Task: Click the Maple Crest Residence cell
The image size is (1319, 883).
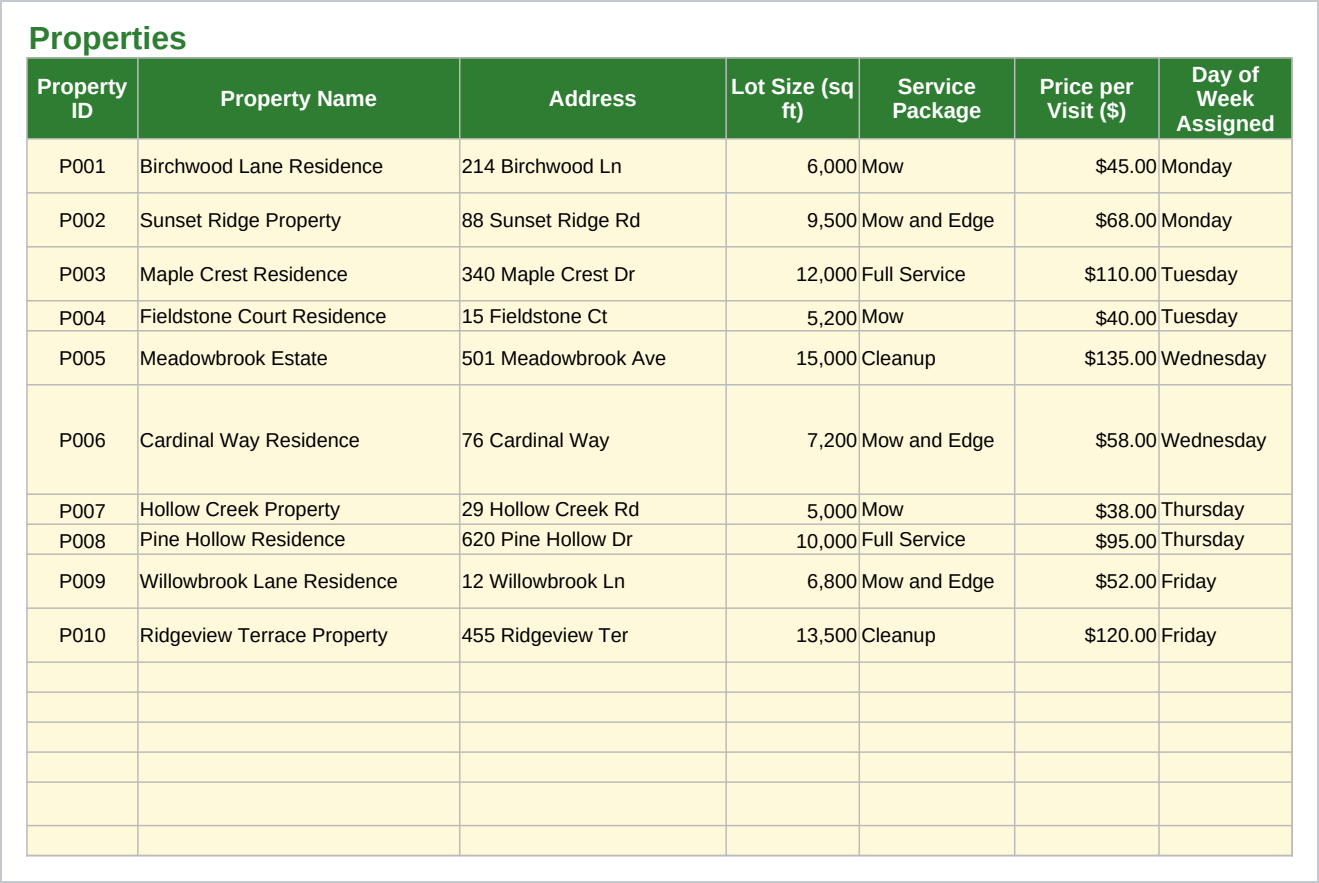Action: click(x=299, y=275)
